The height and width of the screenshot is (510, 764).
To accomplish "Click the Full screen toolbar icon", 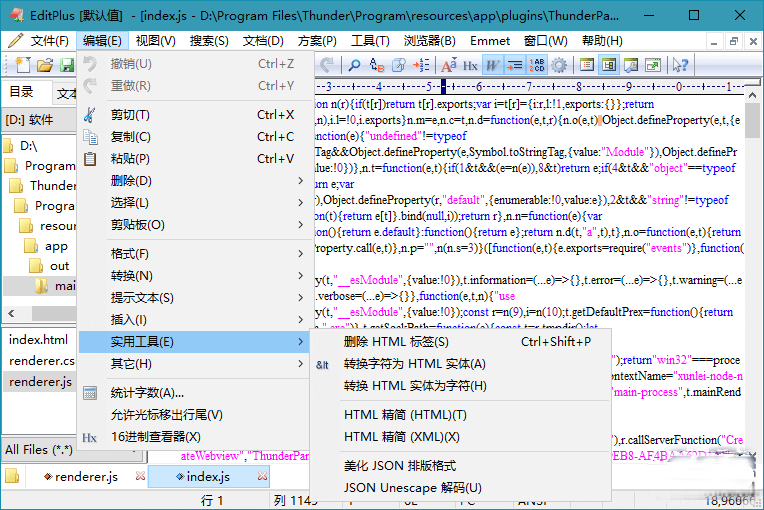I will click(653, 65).
